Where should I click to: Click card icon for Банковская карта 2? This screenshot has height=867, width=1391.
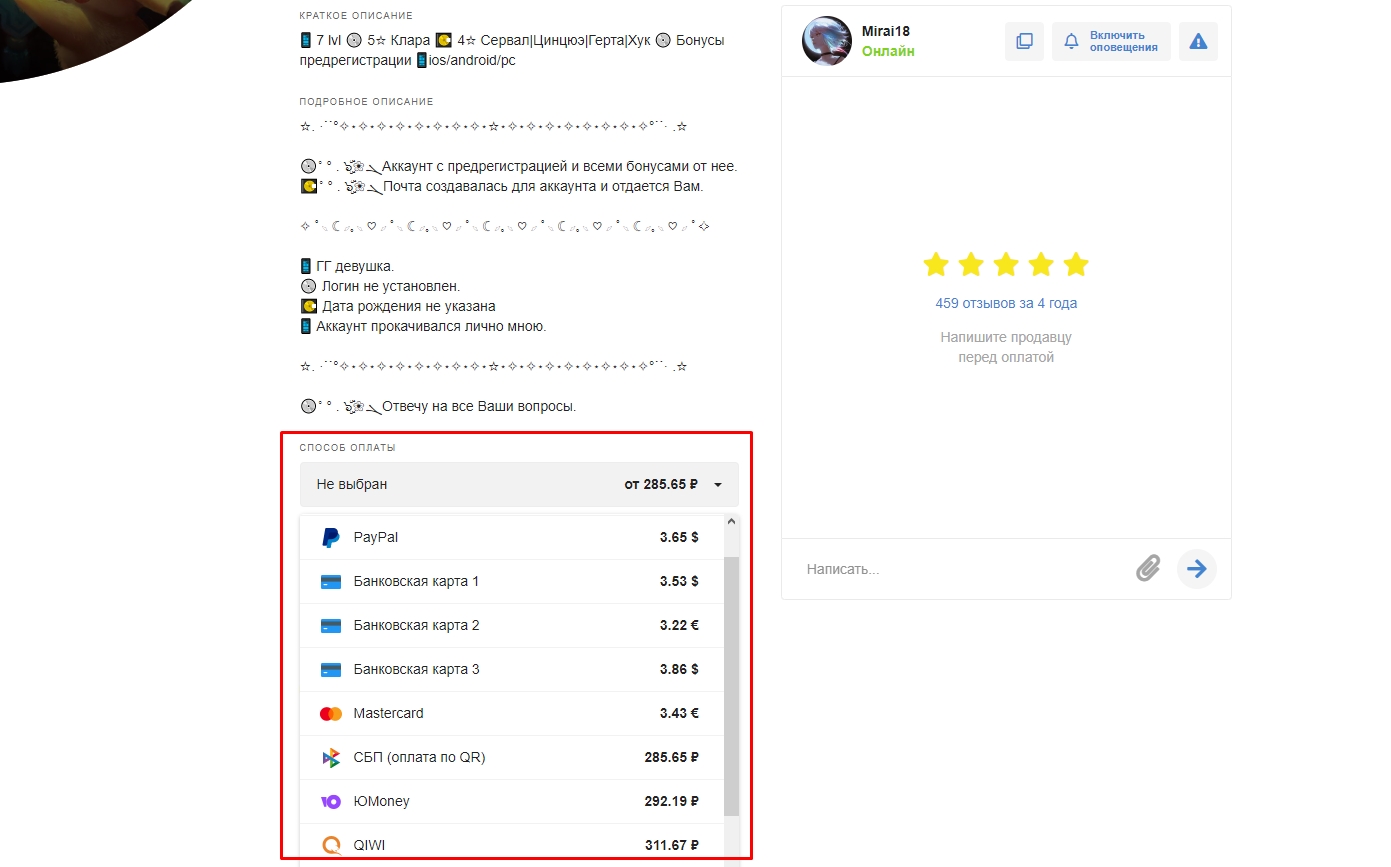coord(331,626)
